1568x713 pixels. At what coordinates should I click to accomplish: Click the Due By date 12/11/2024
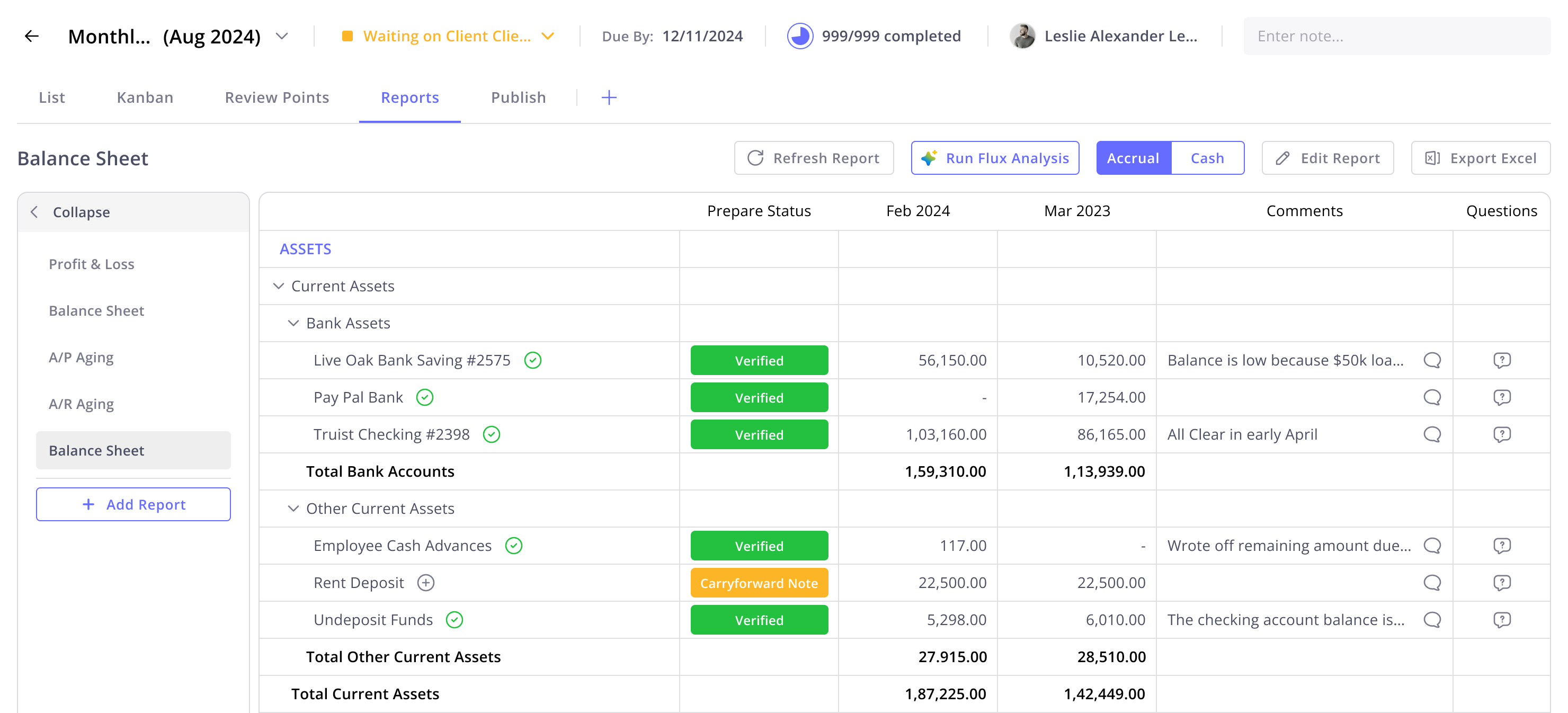click(x=702, y=36)
